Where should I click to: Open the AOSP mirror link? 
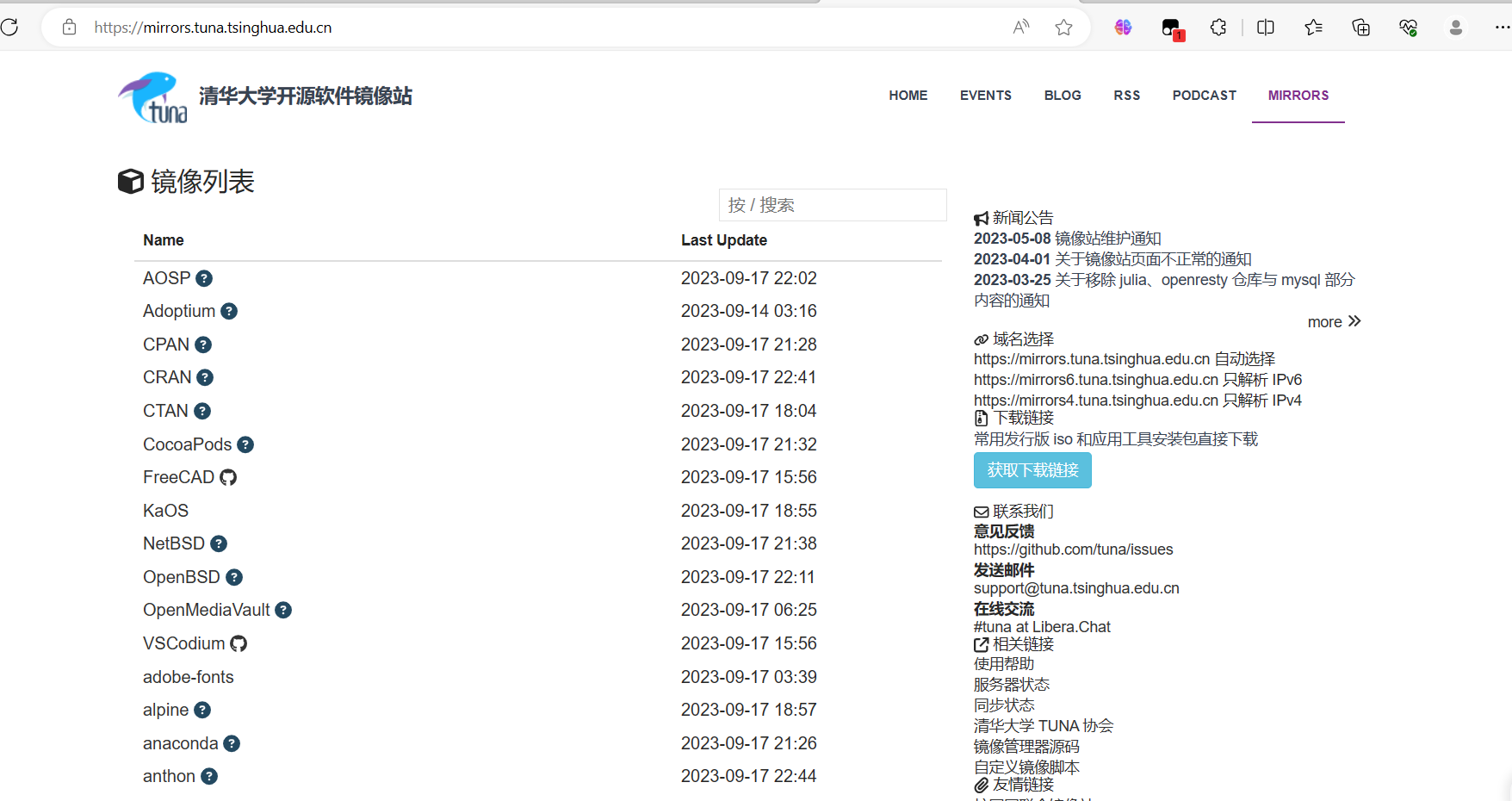point(166,278)
